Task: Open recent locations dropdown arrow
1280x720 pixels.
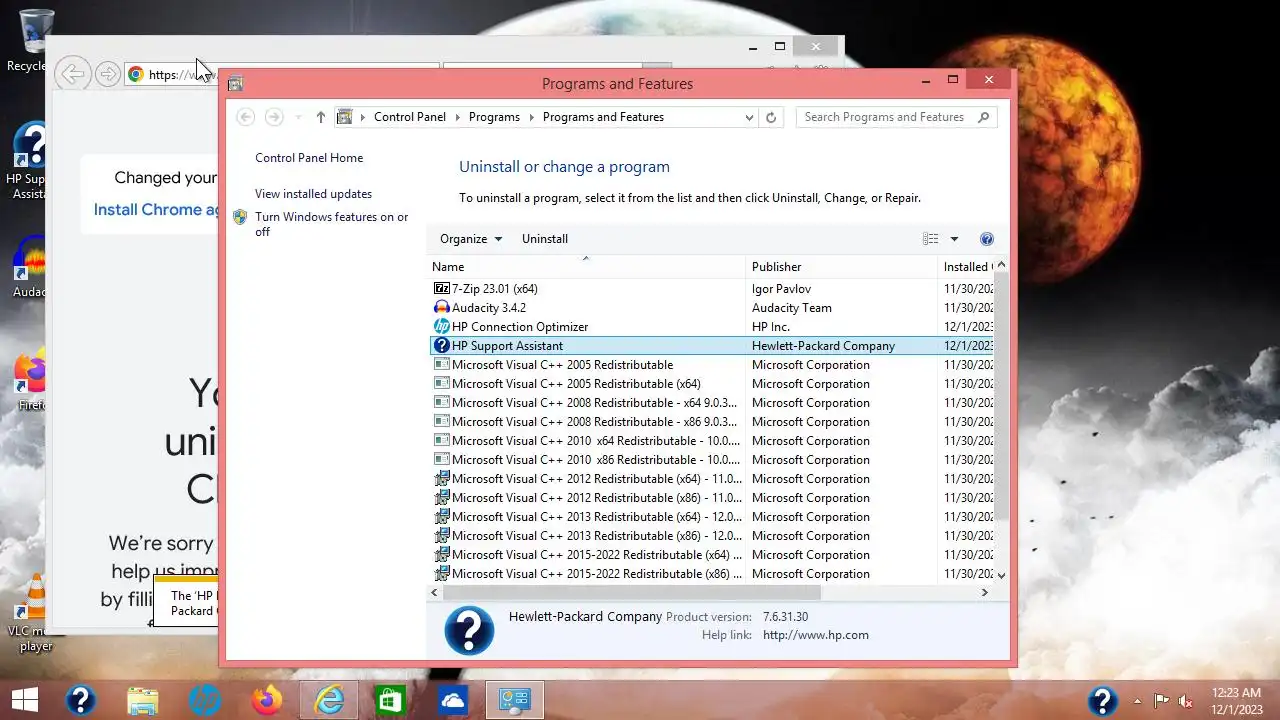Action: click(x=298, y=117)
